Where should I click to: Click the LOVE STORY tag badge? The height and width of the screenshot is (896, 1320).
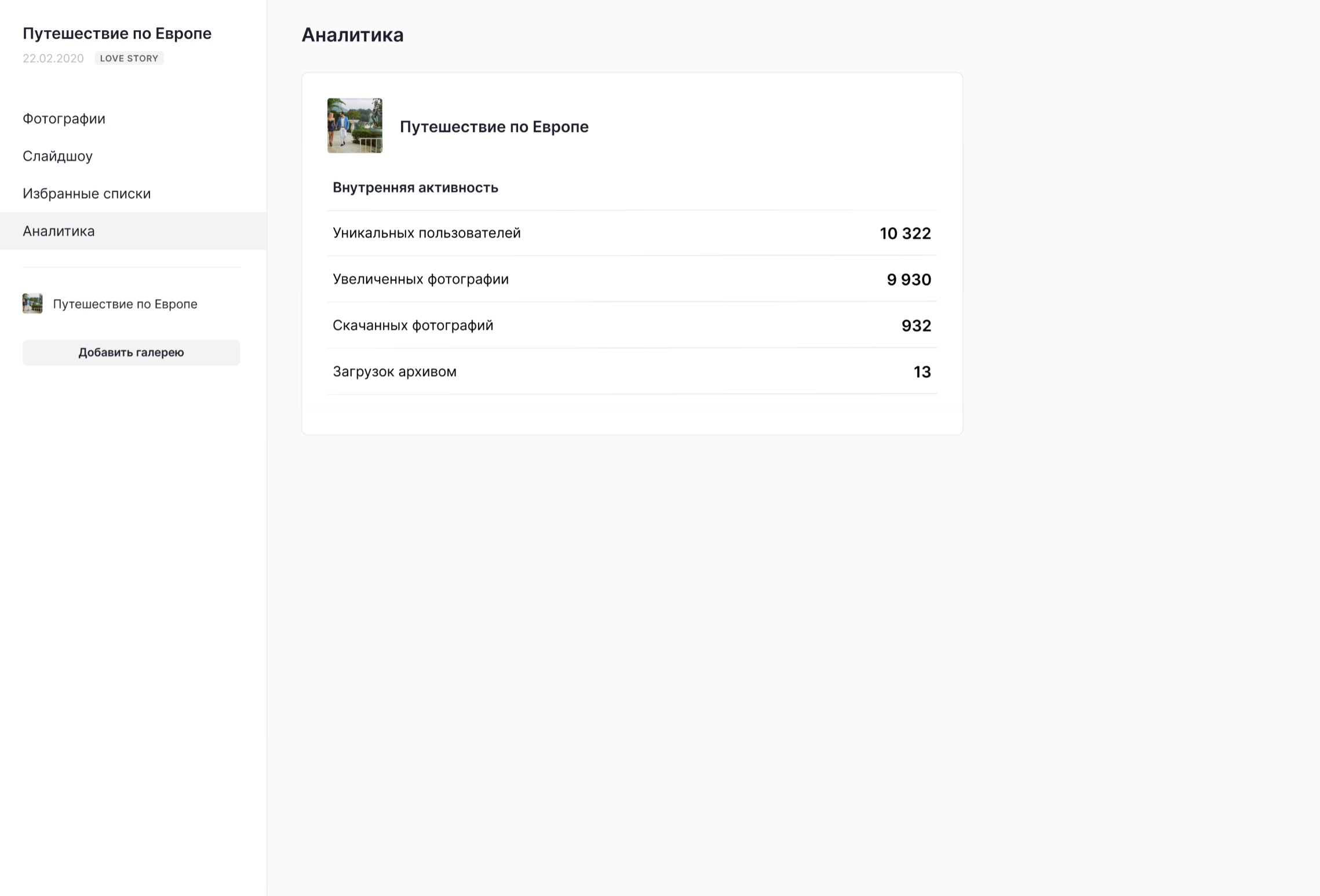coord(129,59)
